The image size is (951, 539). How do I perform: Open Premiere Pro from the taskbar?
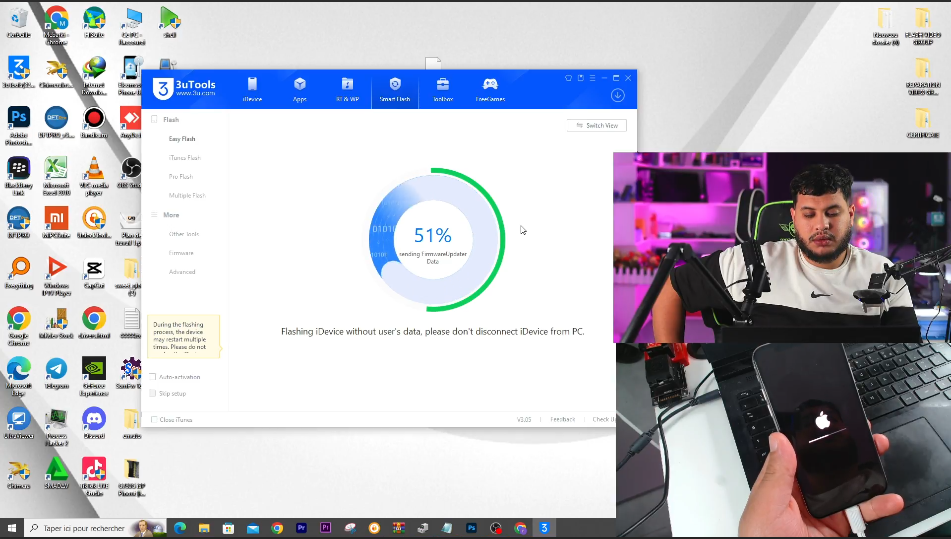tap(301, 528)
